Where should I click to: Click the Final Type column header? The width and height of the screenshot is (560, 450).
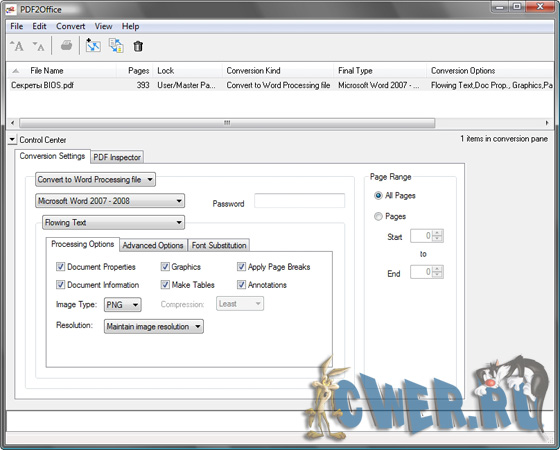coord(380,71)
